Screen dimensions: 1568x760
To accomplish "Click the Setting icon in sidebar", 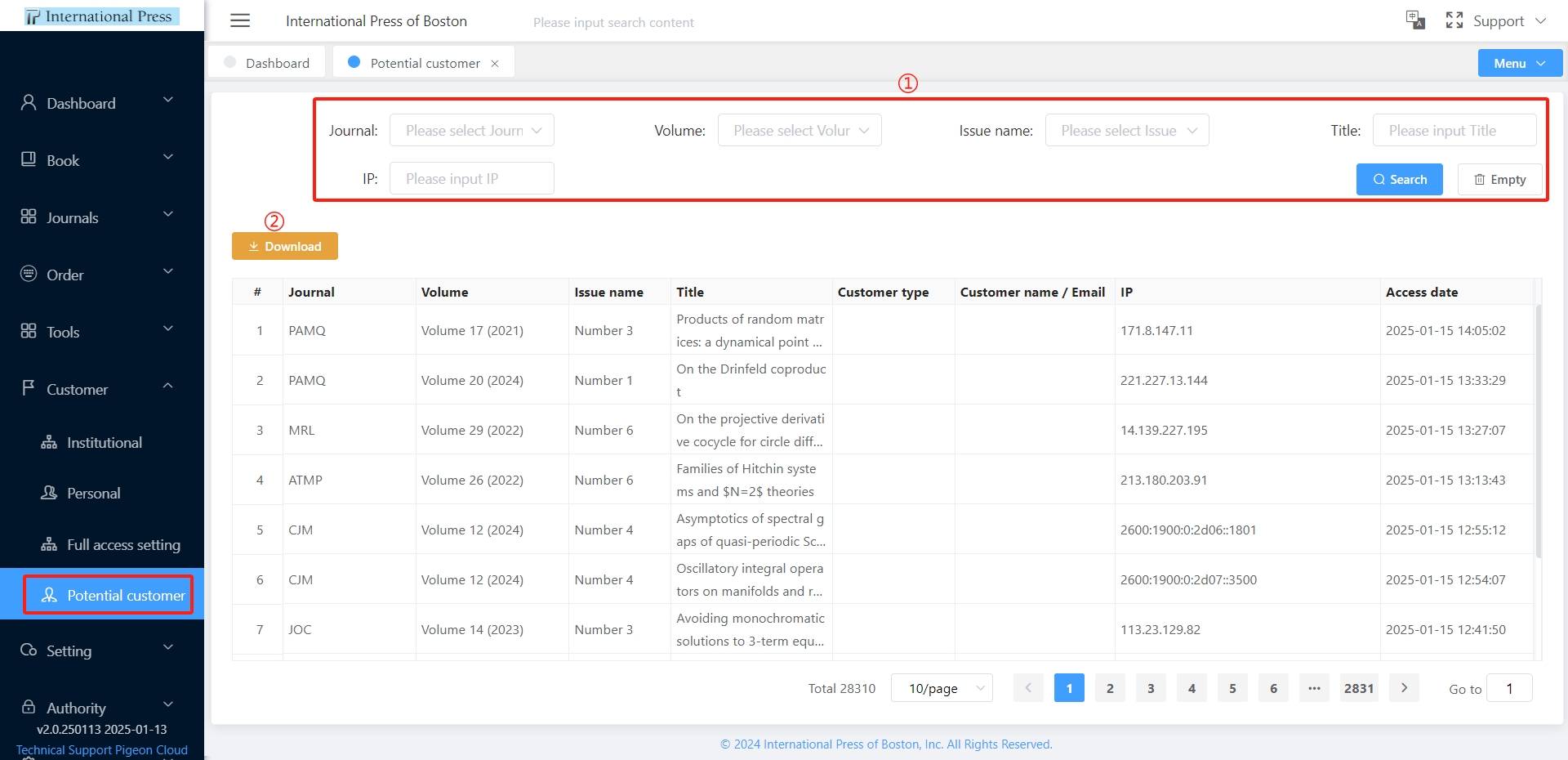I will (x=29, y=650).
